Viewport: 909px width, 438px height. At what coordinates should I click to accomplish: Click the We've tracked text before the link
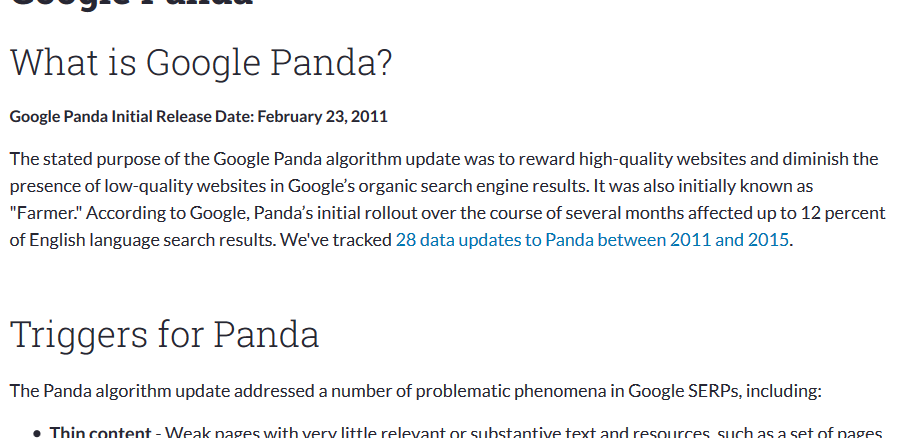pos(336,240)
